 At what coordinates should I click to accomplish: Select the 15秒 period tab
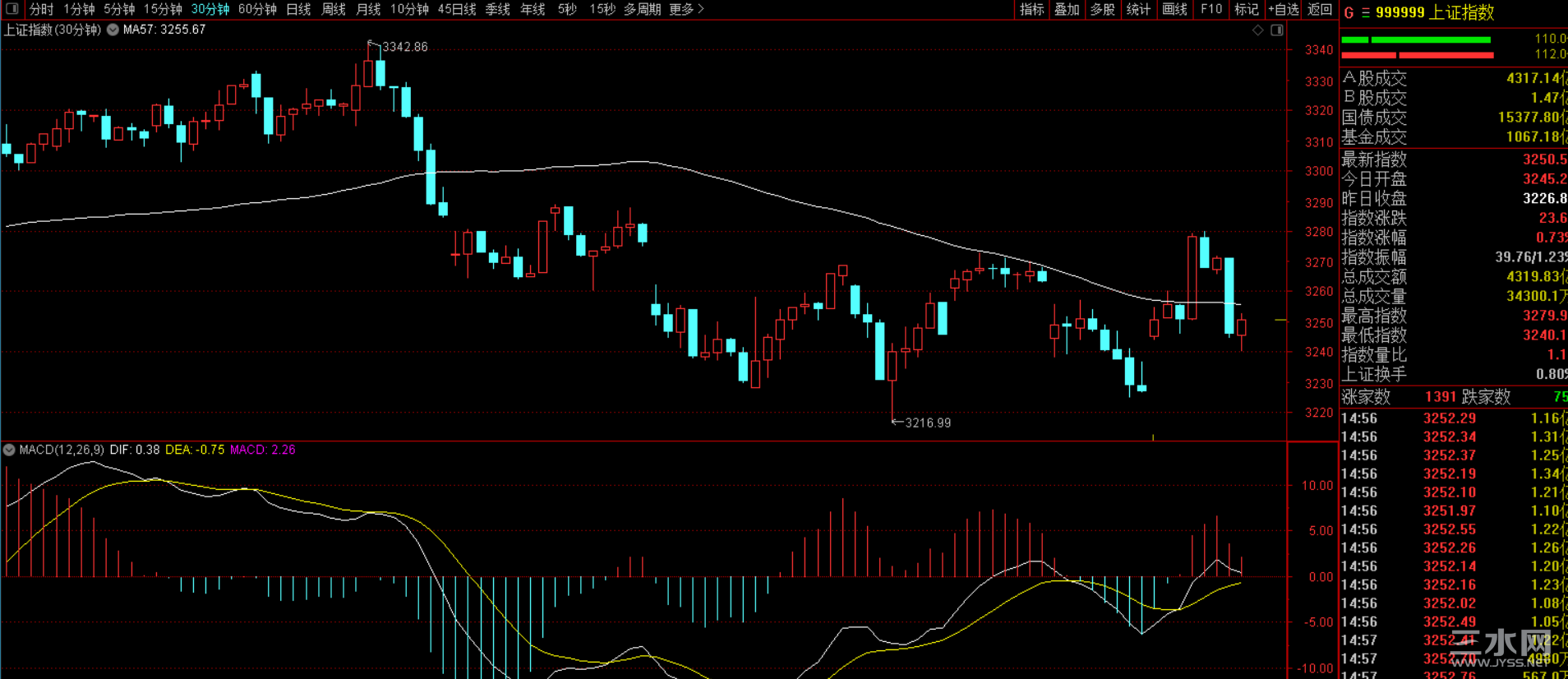click(x=602, y=9)
